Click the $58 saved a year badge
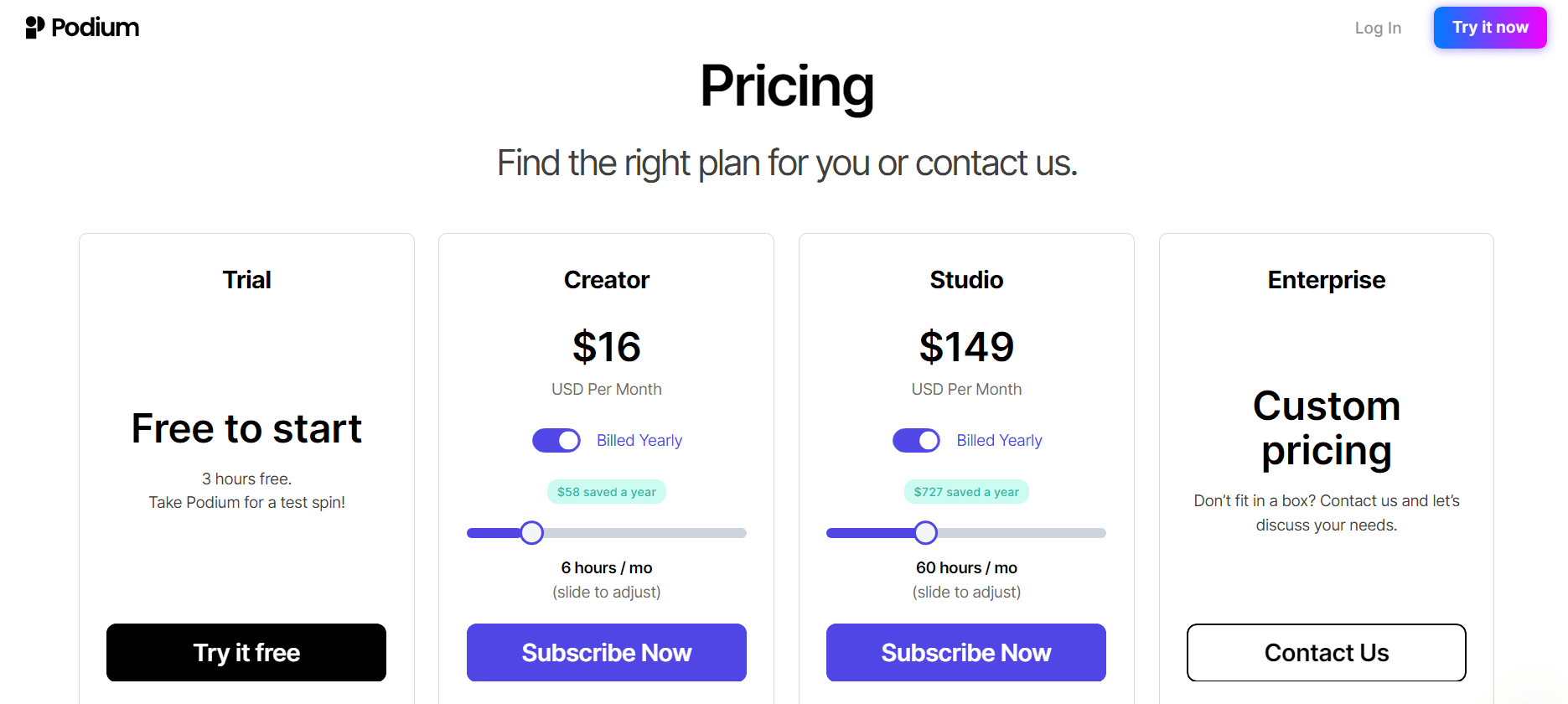The image size is (1568, 704). pyautogui.click(x=607, y=492)
